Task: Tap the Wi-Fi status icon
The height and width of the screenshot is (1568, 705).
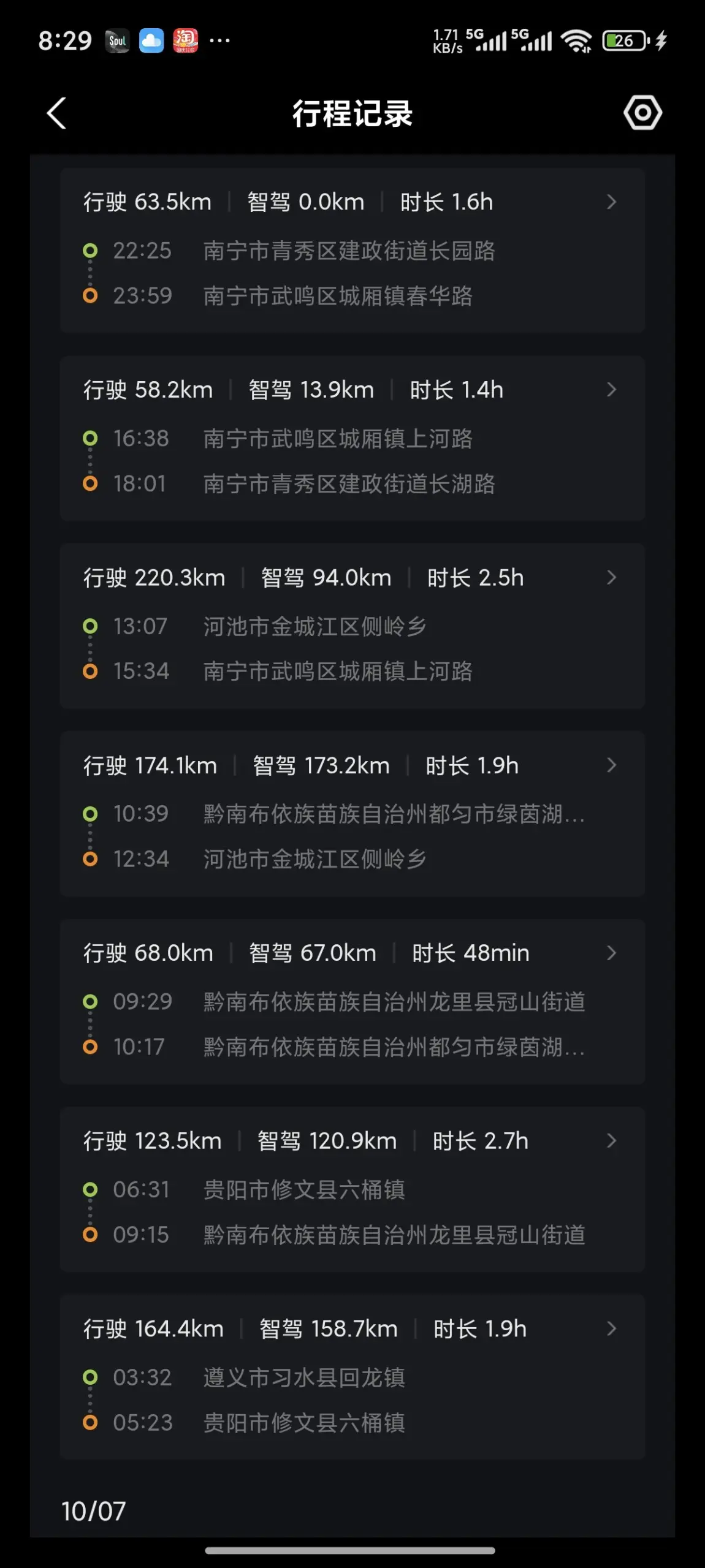Action: [576, 41]
